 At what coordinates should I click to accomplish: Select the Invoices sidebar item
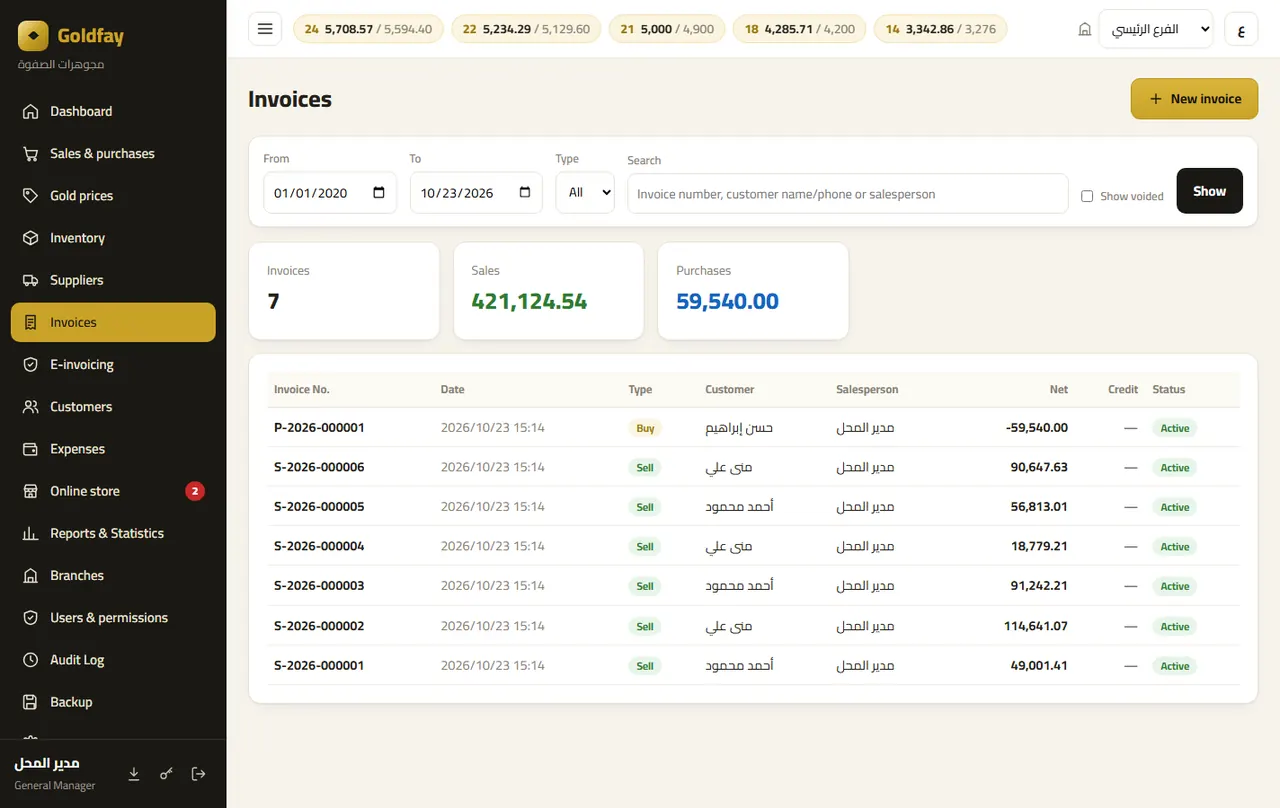point(113,322)
